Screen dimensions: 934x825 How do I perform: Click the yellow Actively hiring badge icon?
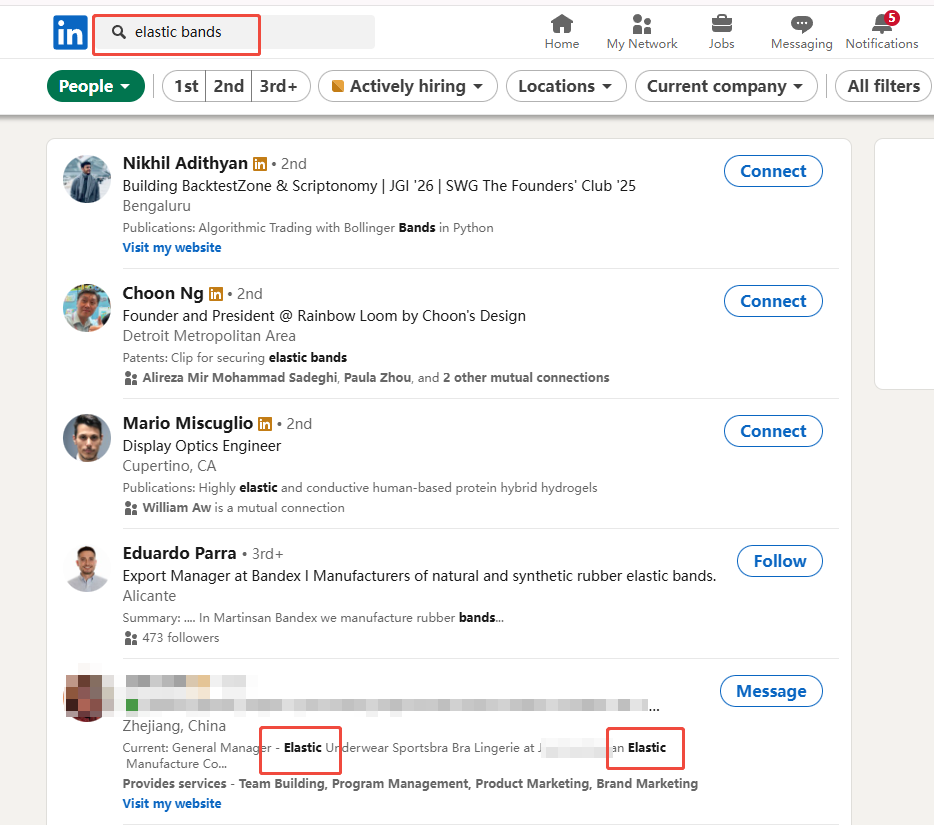coord(337,86)
